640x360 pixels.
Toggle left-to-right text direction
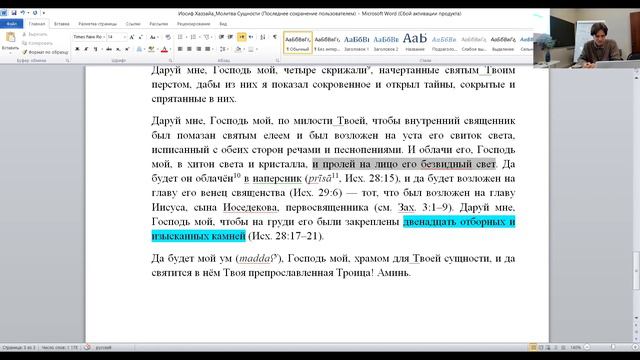point(241,37)
